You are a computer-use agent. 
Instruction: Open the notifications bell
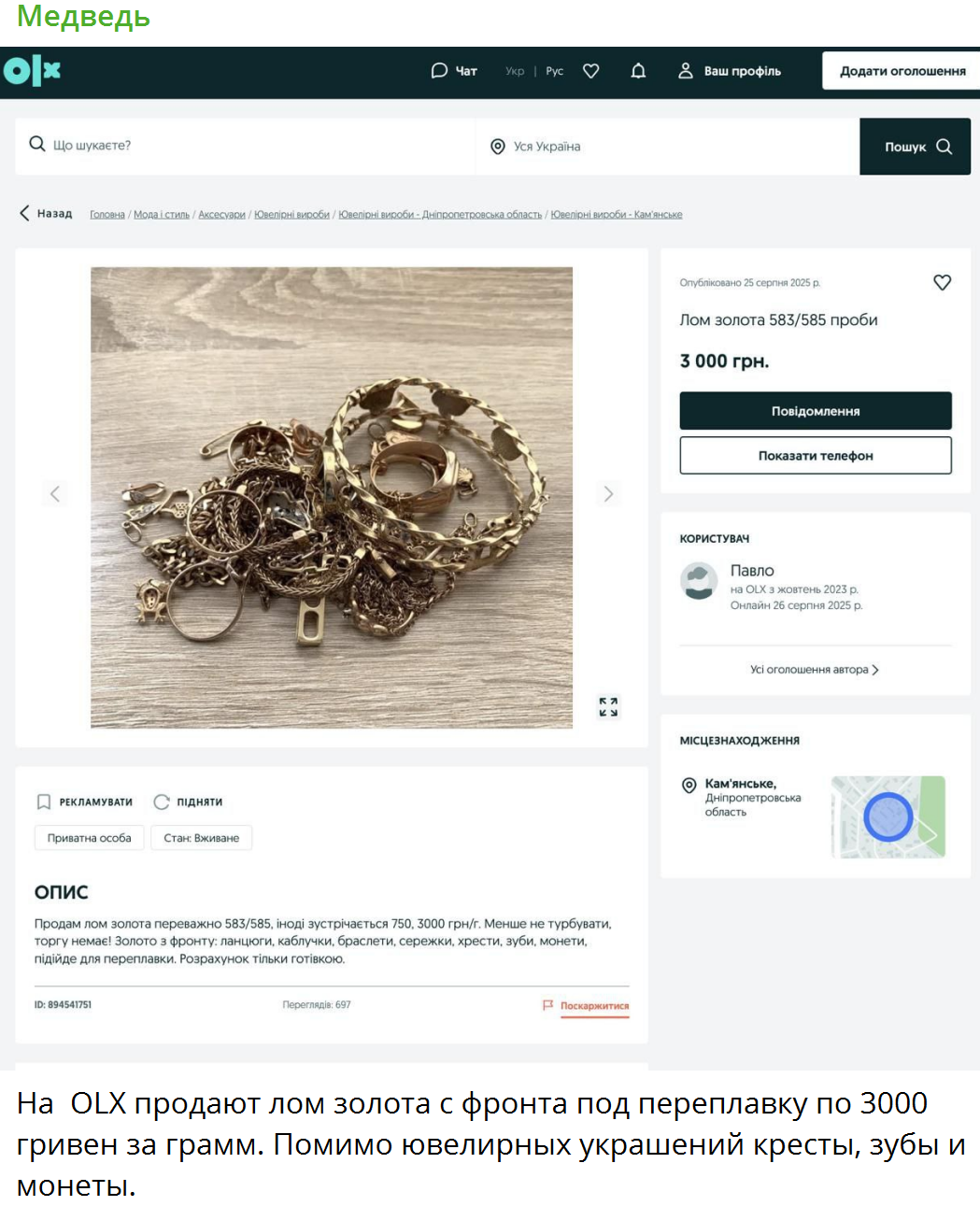point(638,71)
